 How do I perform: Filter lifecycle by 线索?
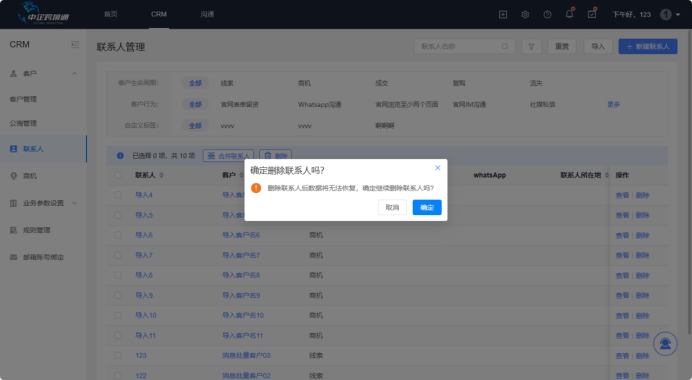pos(227,83)
